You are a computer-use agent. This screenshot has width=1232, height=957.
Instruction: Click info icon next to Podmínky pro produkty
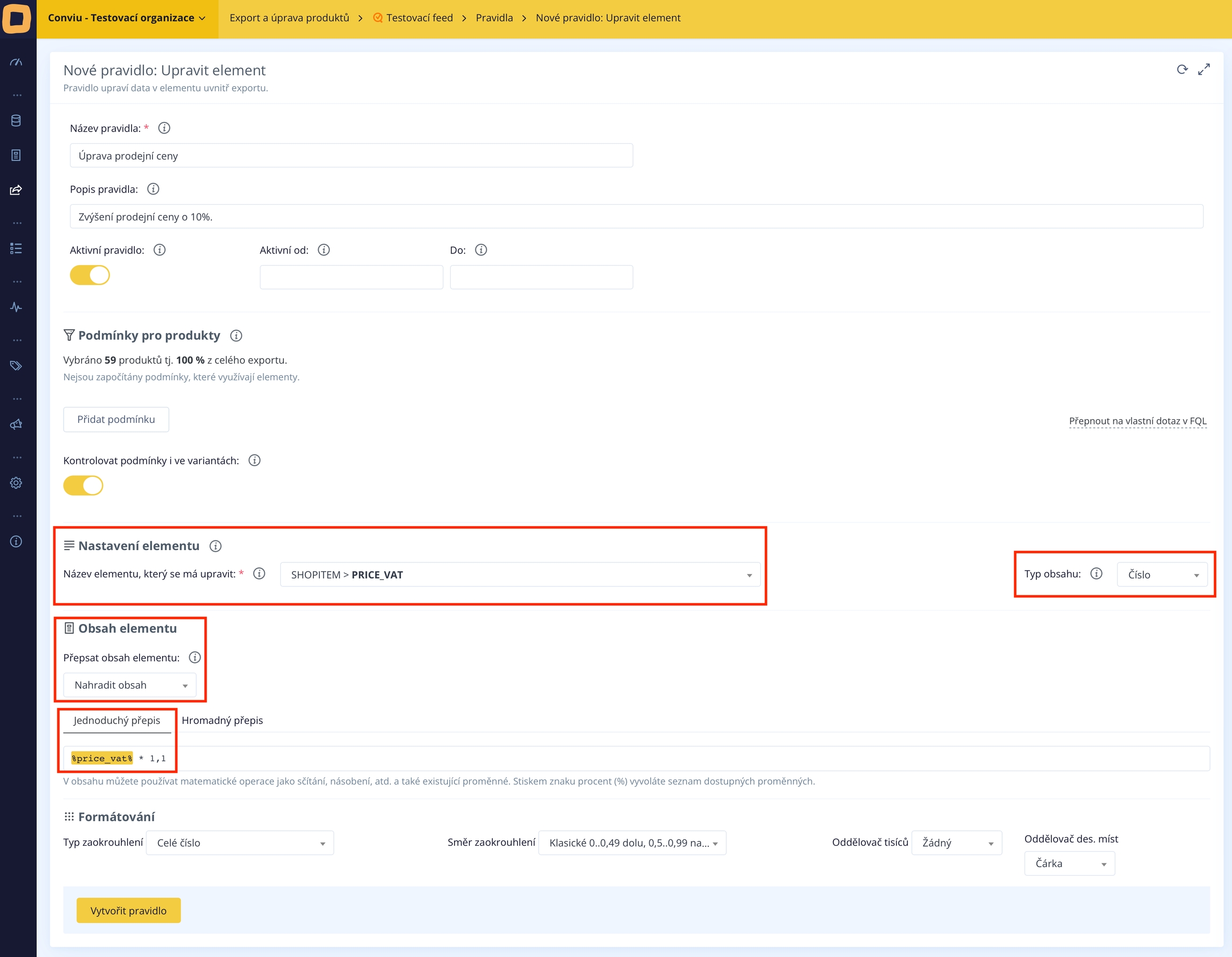[236, 336]
